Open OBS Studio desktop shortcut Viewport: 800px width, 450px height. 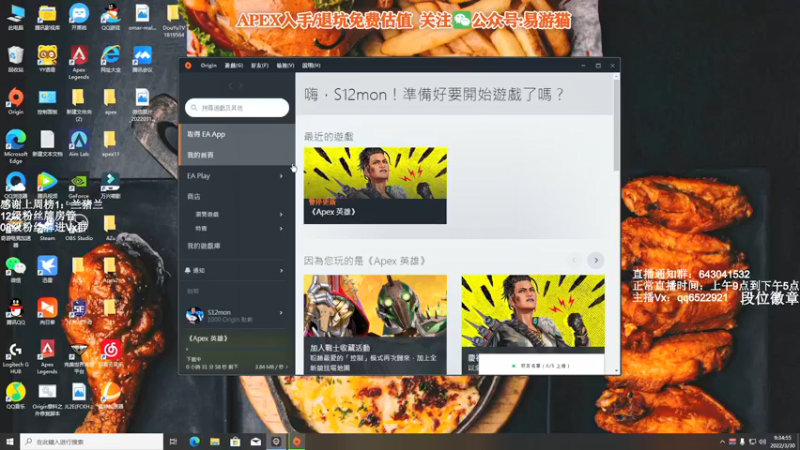point(79,228)
